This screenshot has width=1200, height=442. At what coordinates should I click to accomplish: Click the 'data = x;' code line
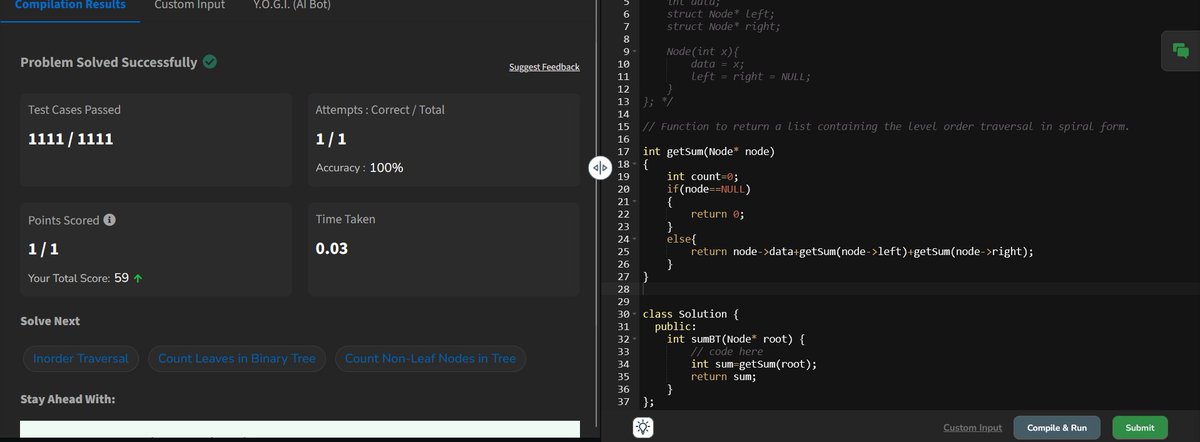click(718, 64)
